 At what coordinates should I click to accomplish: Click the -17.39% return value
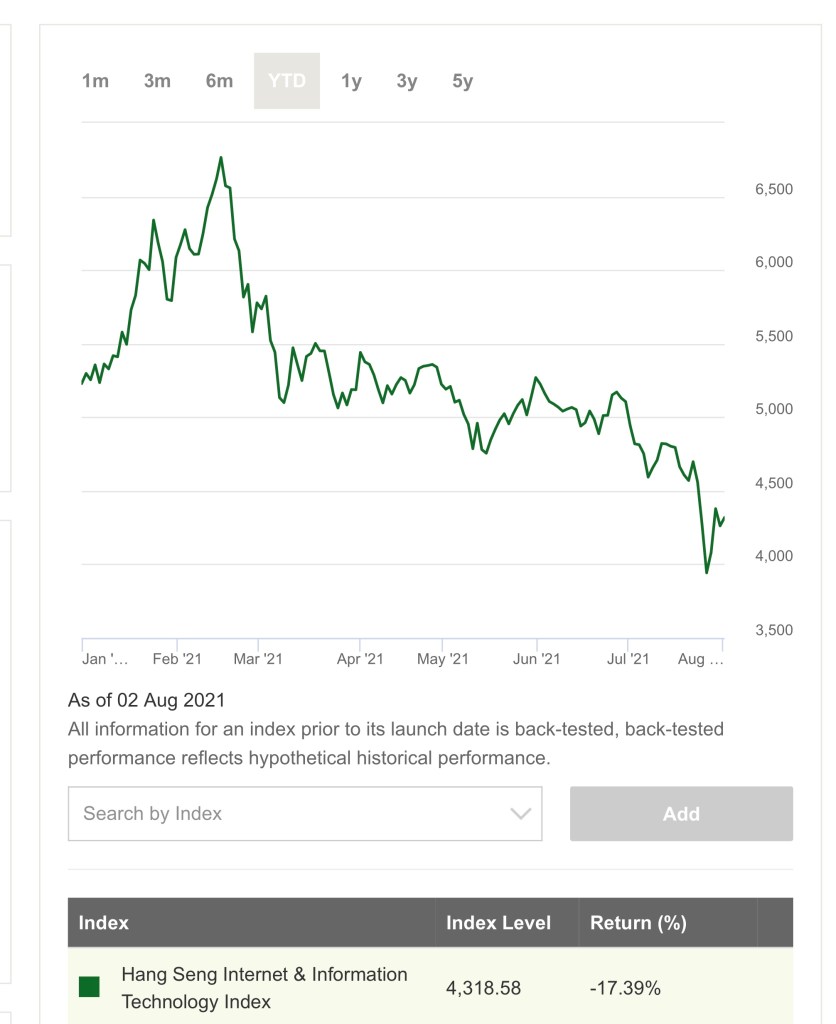(625, 988)
